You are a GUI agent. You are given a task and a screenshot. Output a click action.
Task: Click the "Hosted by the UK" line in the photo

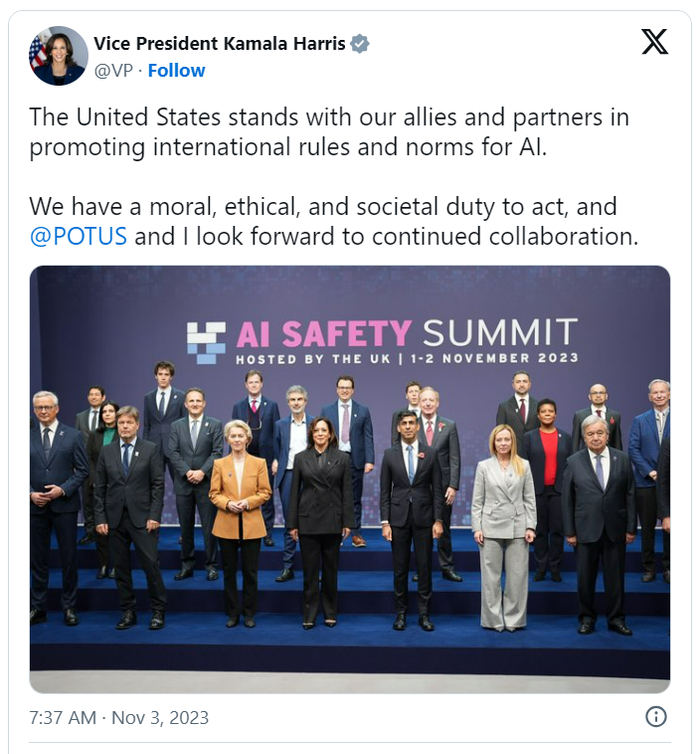click(x=406, y=357)
